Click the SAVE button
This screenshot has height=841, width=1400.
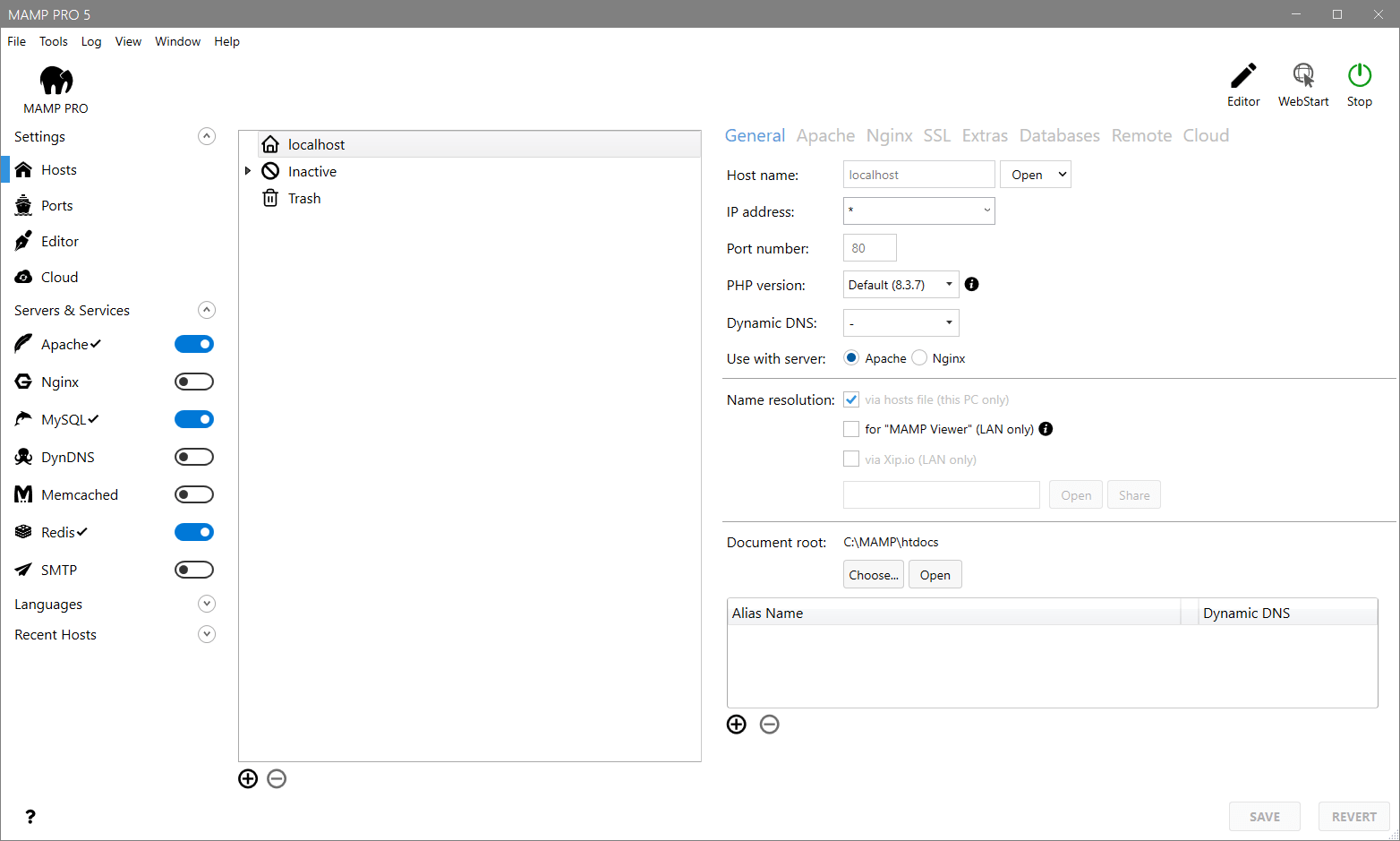[1265, 817]
